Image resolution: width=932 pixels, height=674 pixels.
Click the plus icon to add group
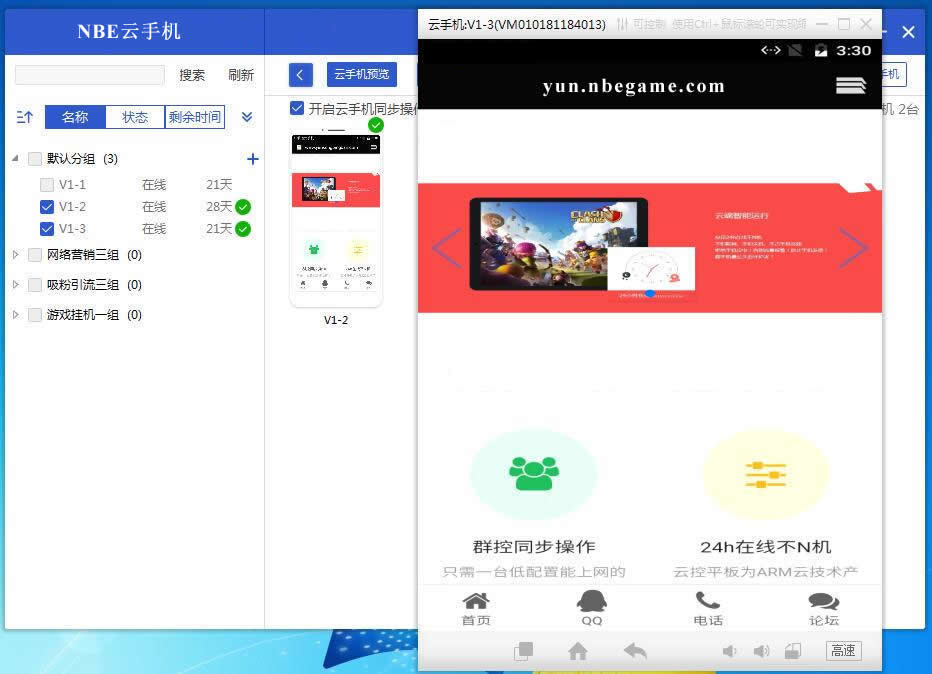(x=253, y=159)
